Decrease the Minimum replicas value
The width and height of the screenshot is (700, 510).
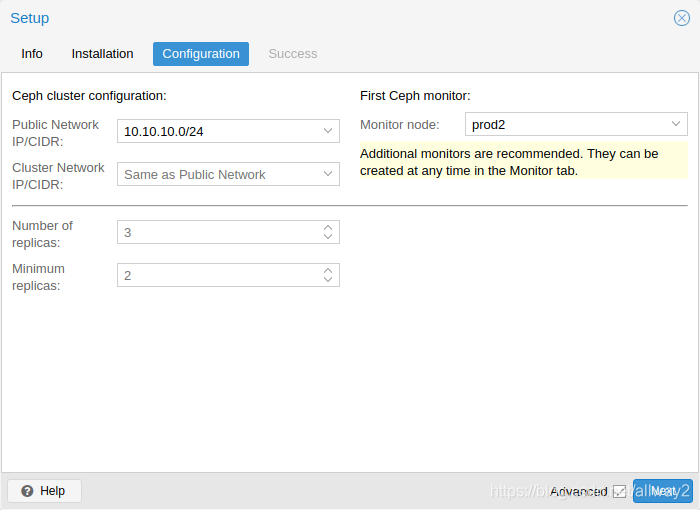click(328, 280)
